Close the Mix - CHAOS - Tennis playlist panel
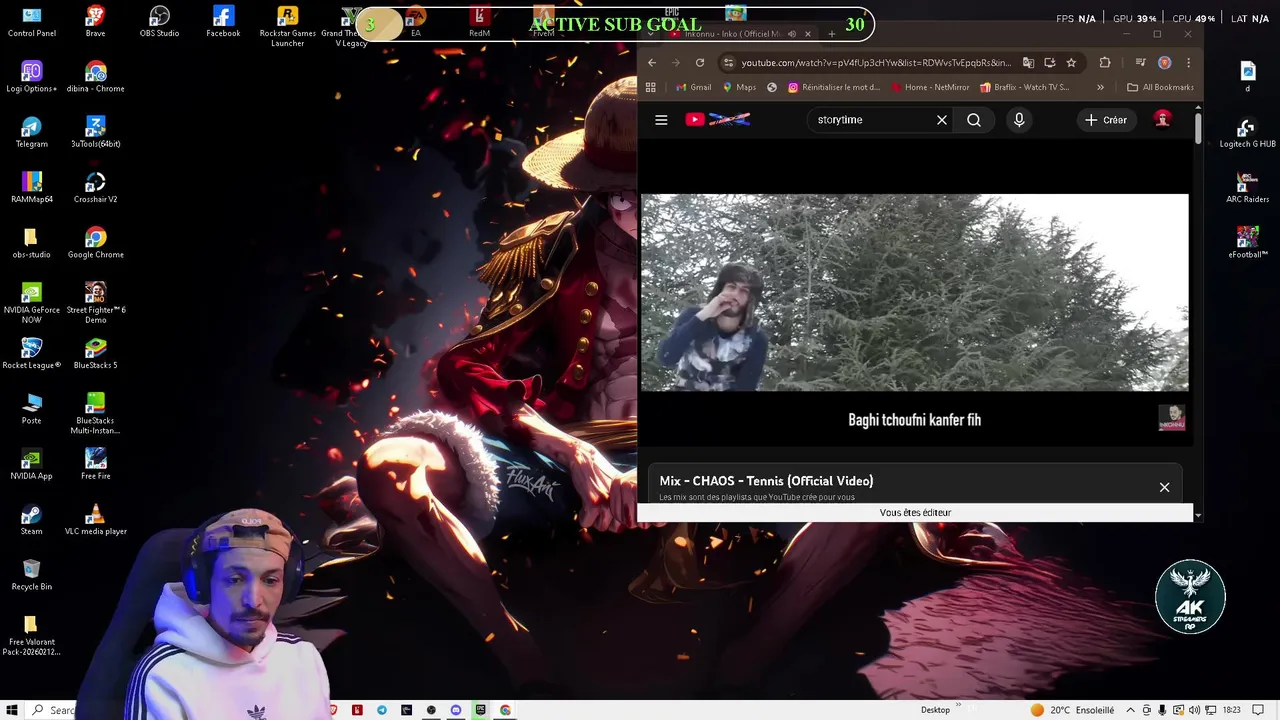 pos(1164,487)
